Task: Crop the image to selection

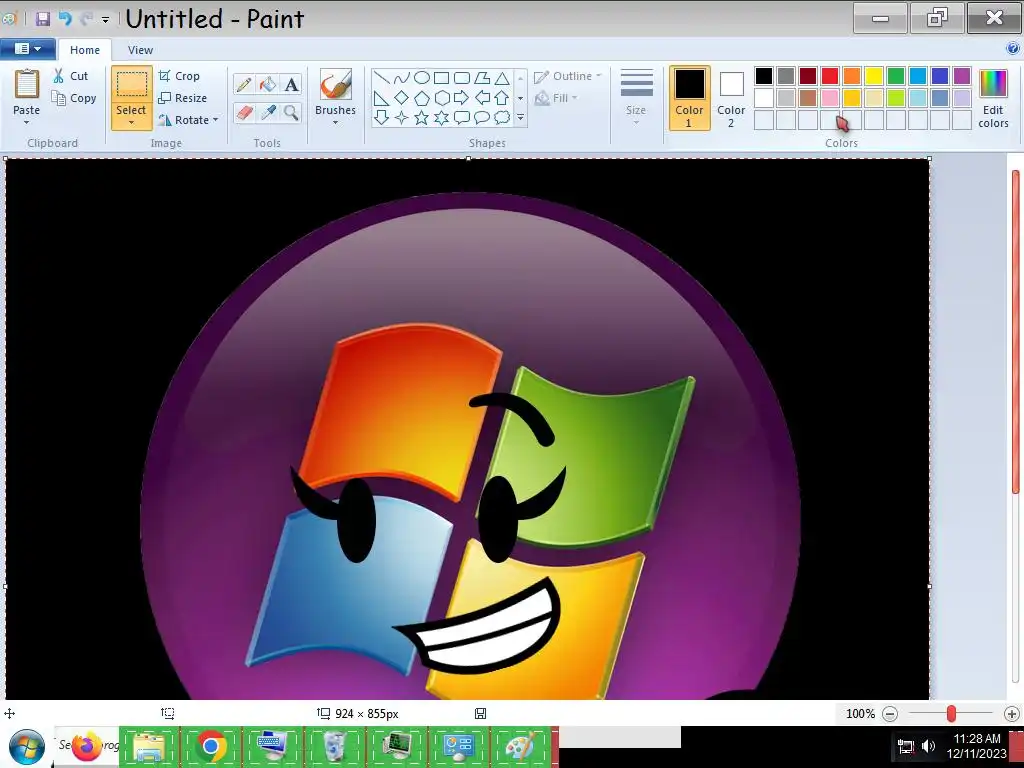Action: point(180,76)
